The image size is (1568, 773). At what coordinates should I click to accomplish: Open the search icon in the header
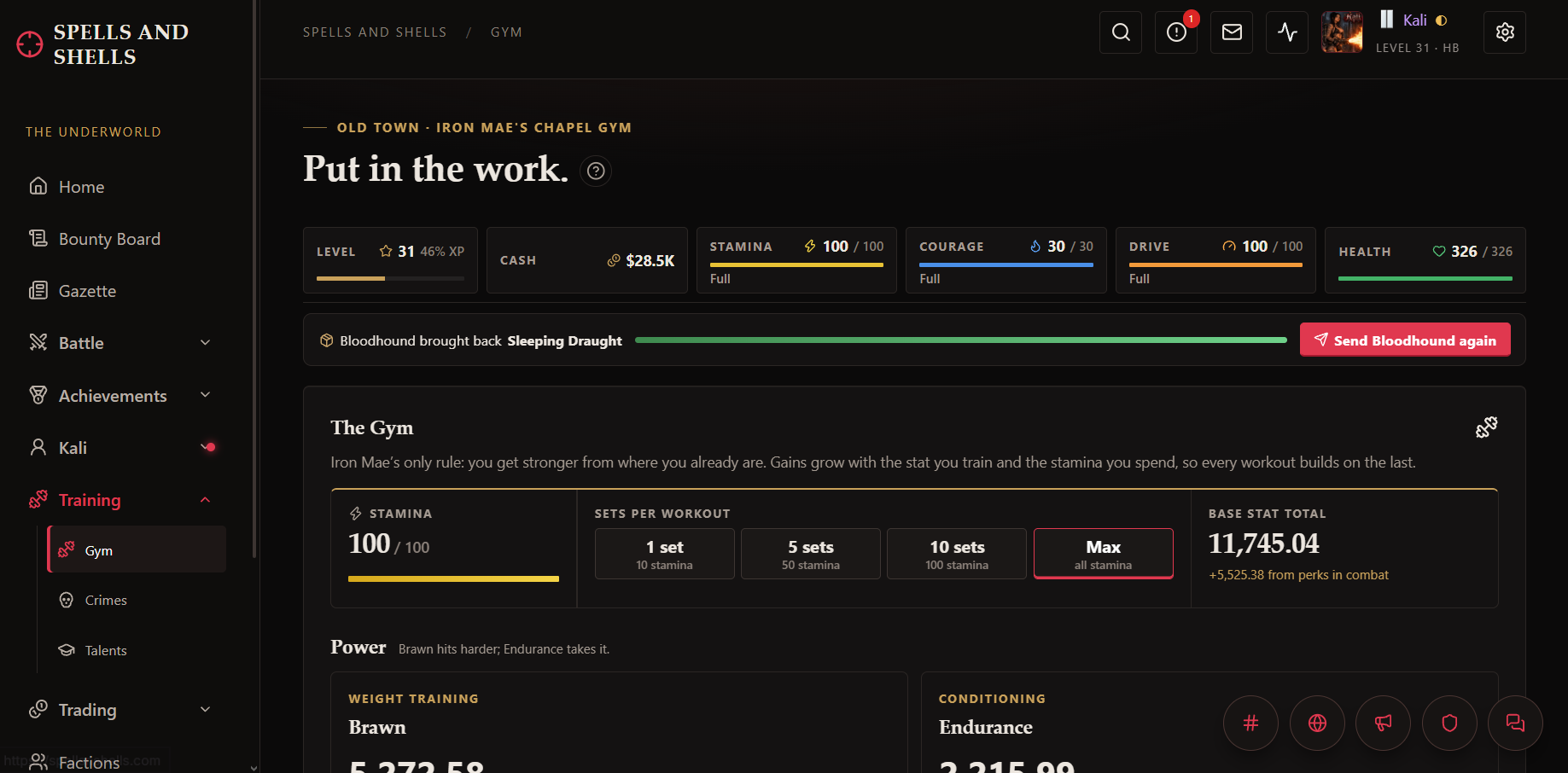1121,32
